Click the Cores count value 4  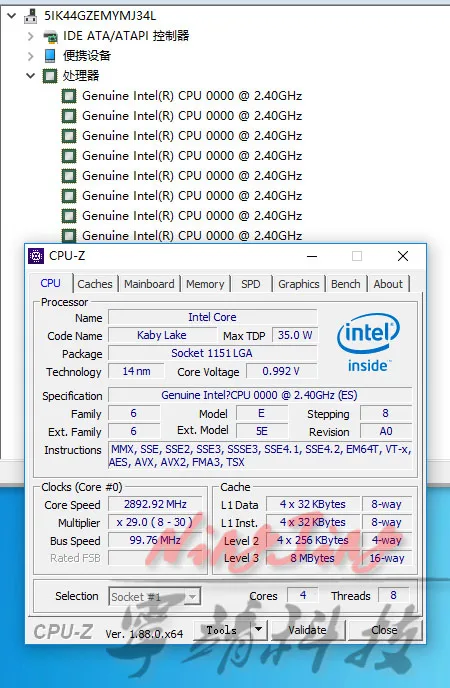pos(303,595)
